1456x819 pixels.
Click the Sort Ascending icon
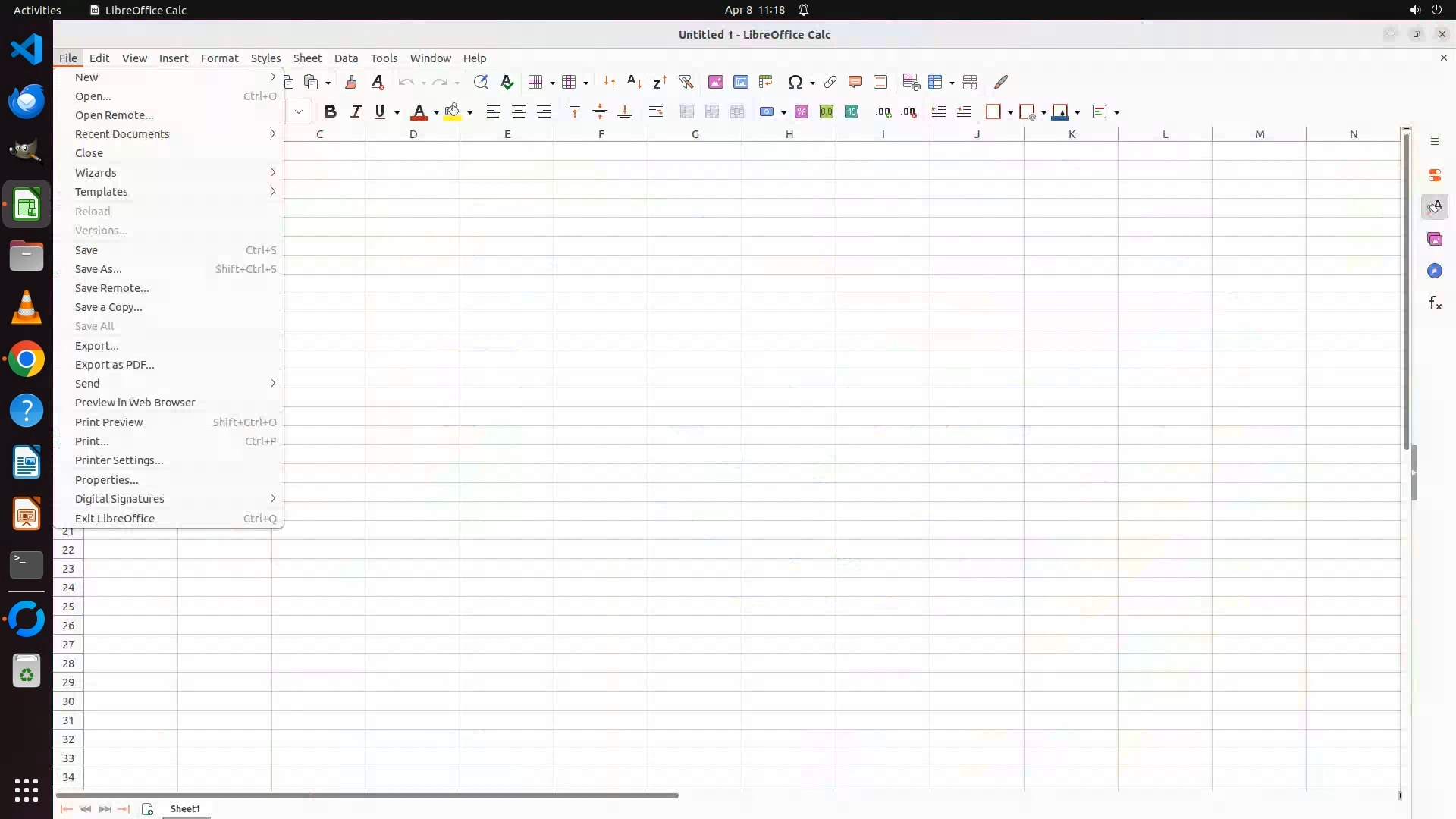pos(635,82)
